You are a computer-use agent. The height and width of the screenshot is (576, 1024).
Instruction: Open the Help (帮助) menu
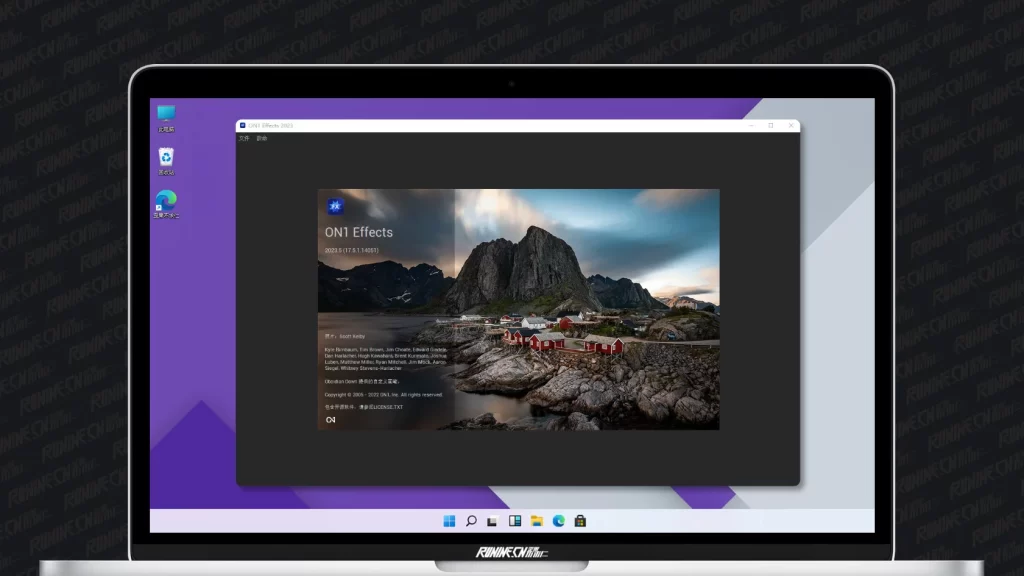coord(262,138)
